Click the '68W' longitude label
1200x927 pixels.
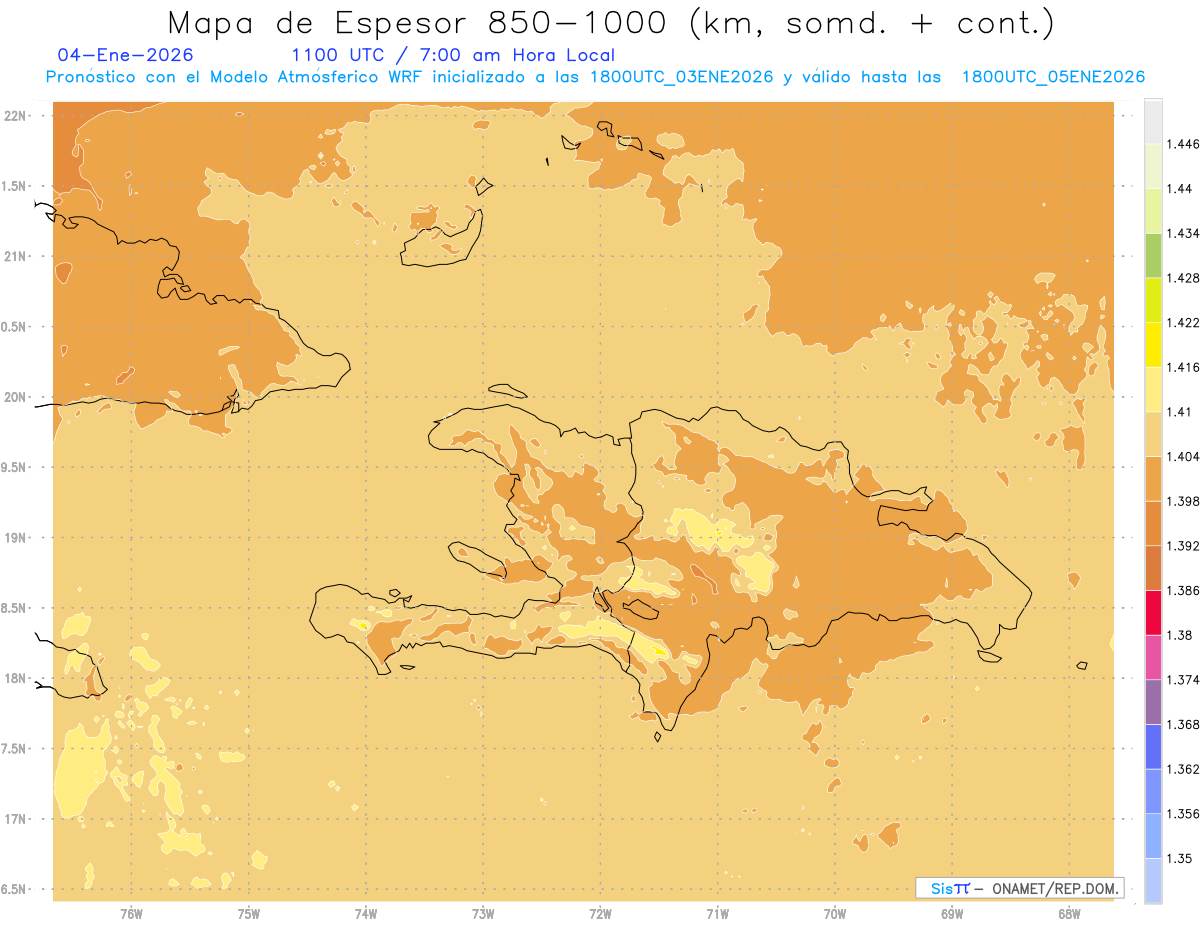click(x=1069, y=914)
